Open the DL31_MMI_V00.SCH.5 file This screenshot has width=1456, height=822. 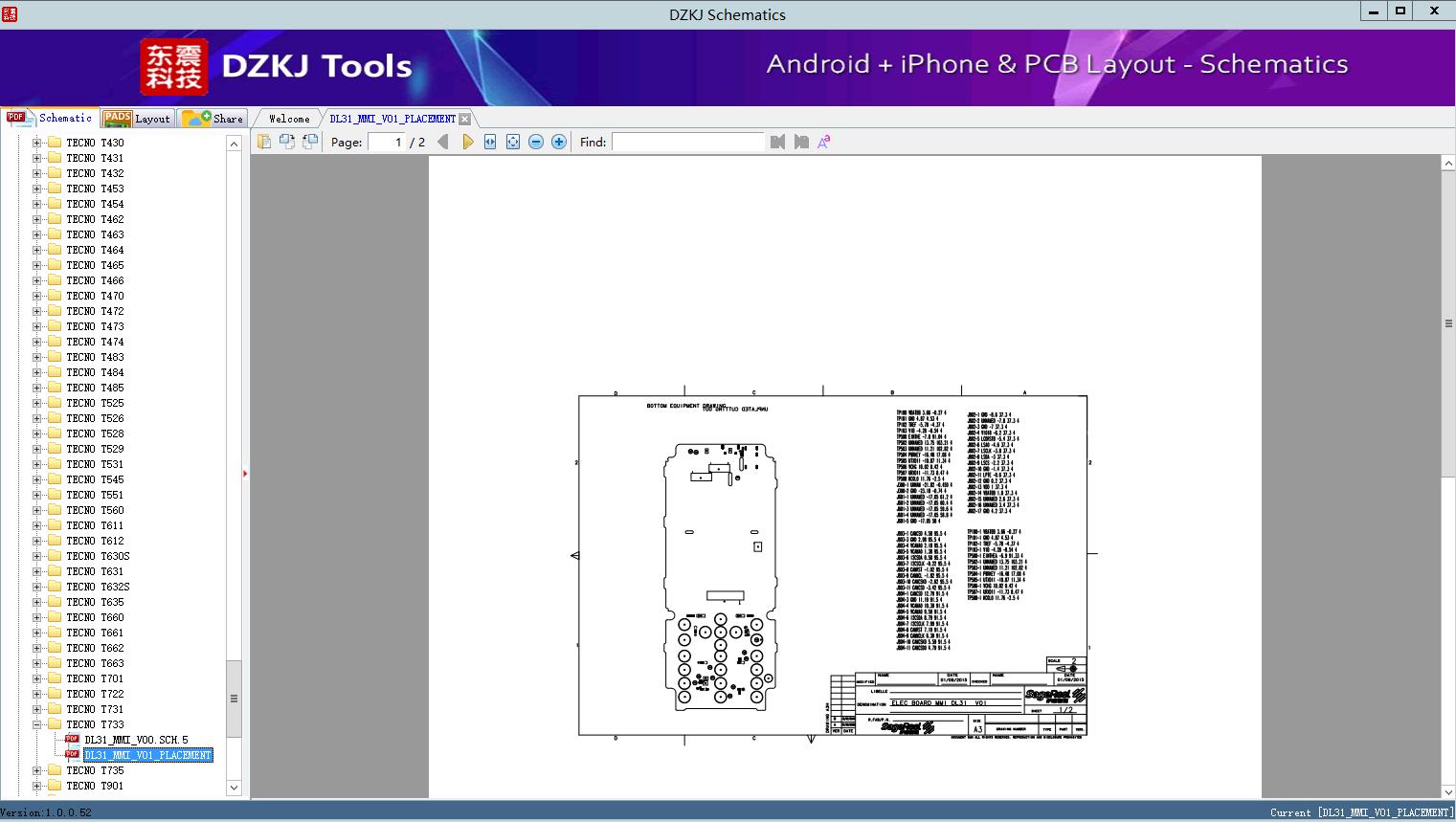(136, 740)
